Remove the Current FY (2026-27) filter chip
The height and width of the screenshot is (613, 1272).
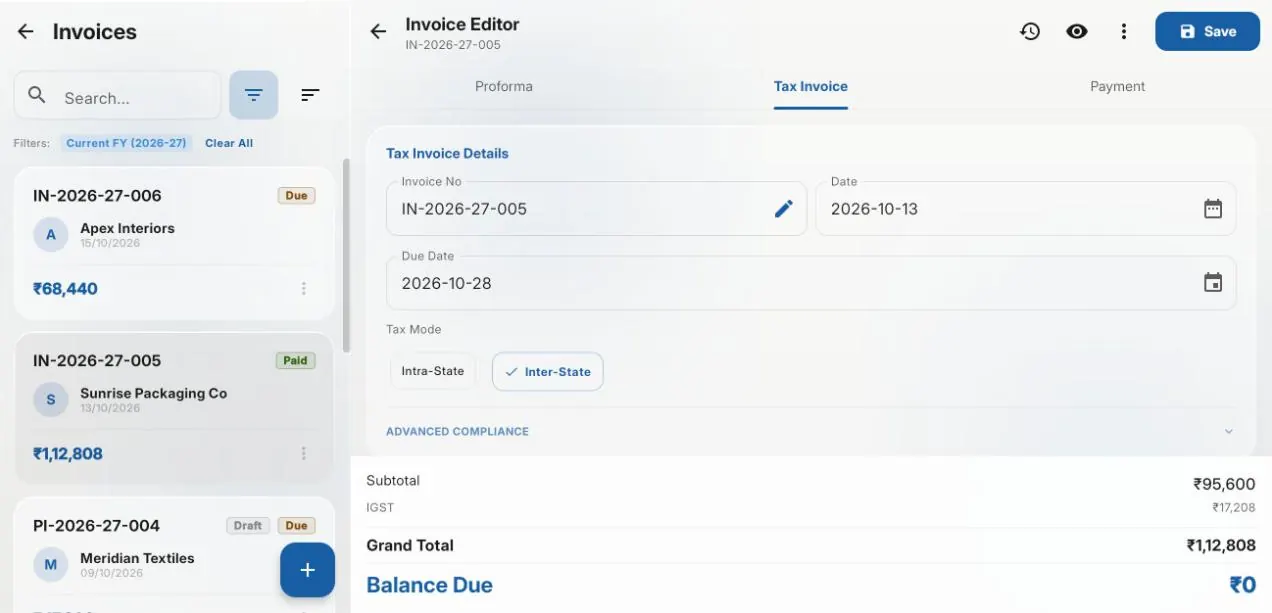pos(126,143)
